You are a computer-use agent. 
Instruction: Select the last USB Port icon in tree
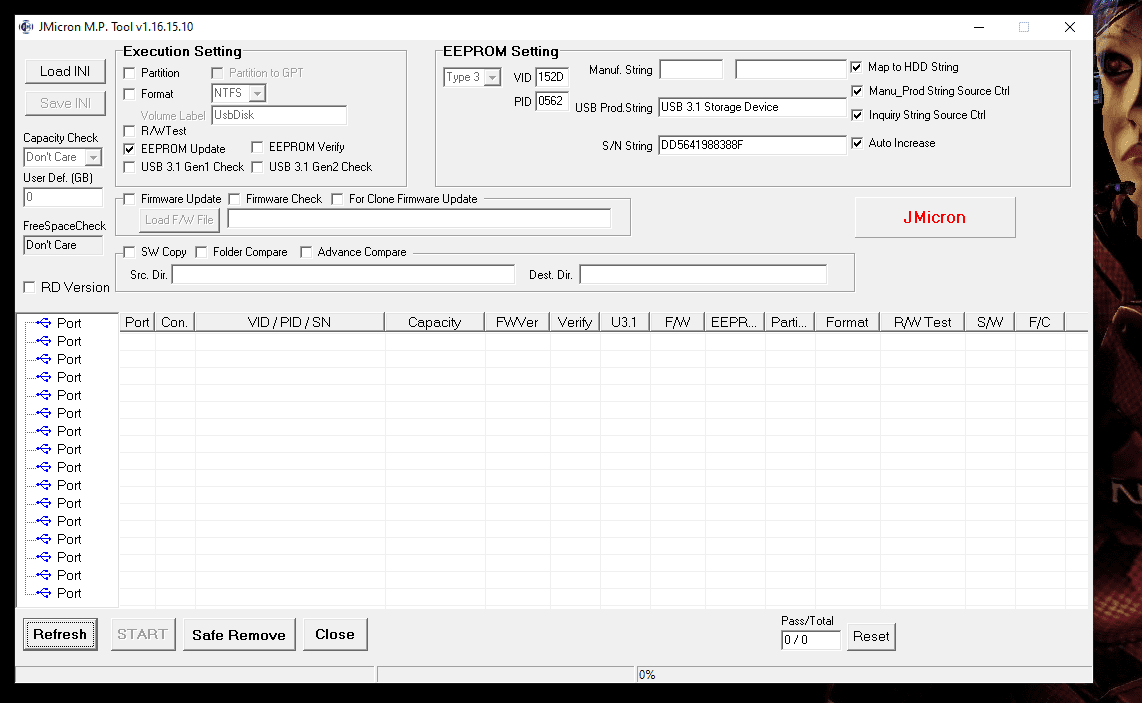click(44, 593)
